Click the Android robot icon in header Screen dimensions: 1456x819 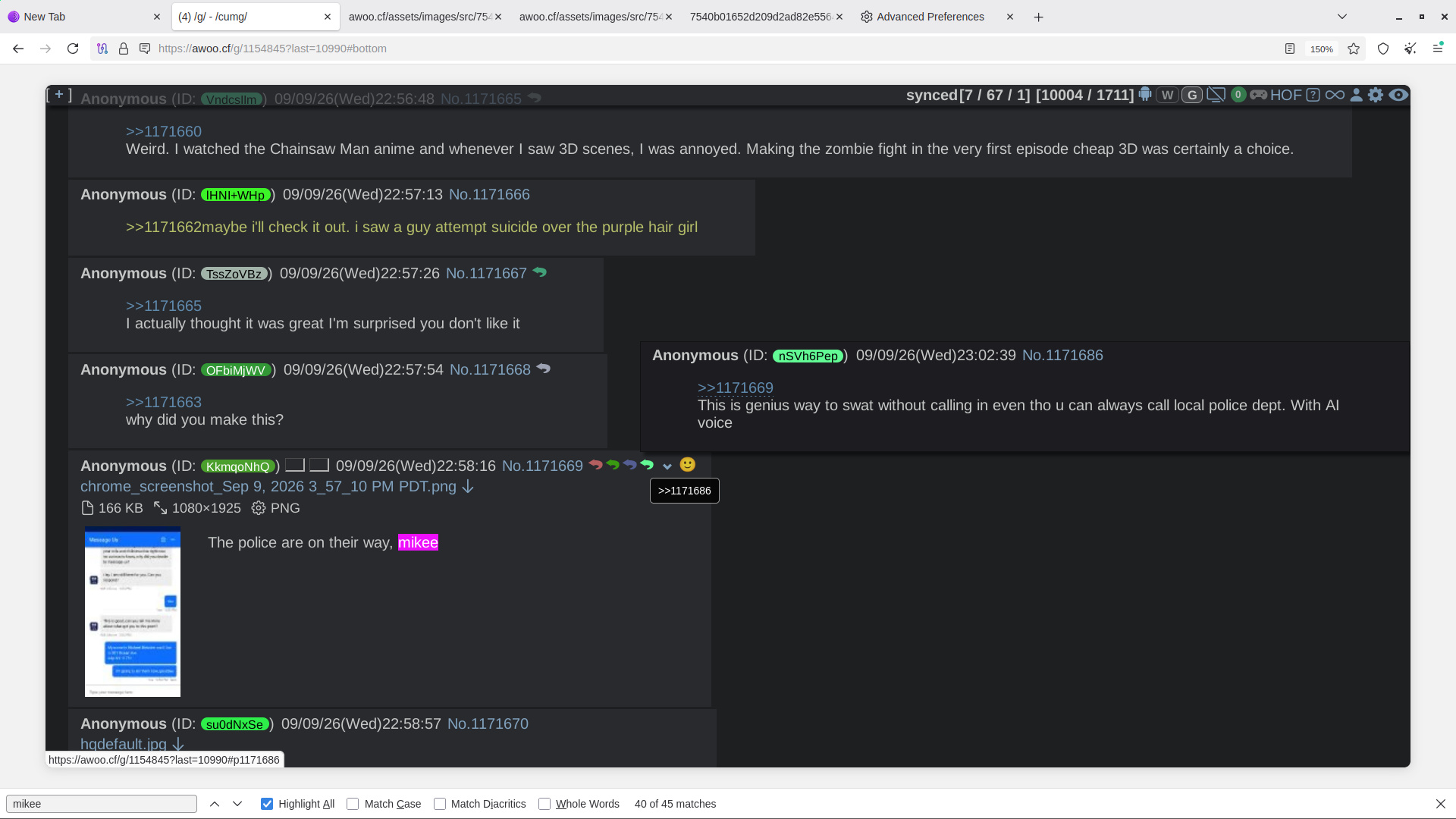pyautogui.click(x=1145, y=95)
